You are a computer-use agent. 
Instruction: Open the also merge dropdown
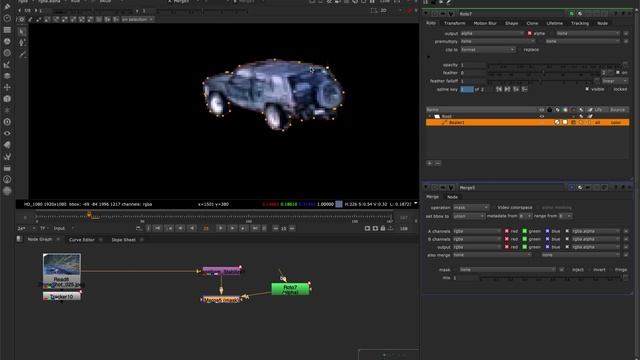click(x=492, y=255)
